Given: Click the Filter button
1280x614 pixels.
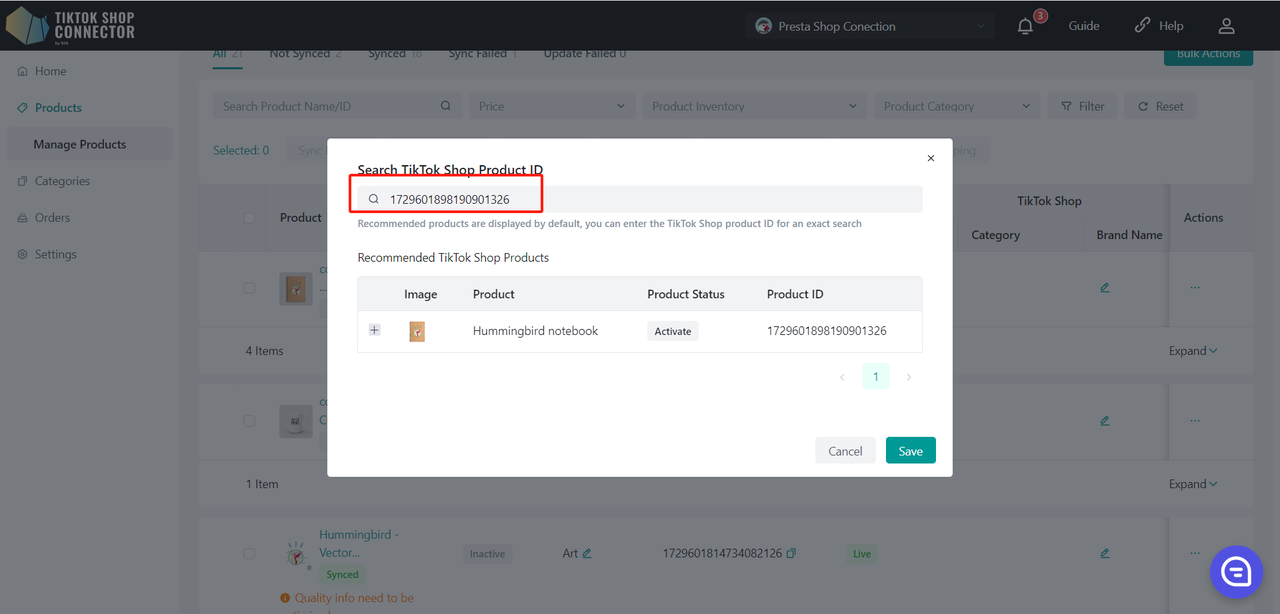Looking at the screenshot, I should click(x=1082, y=106).
